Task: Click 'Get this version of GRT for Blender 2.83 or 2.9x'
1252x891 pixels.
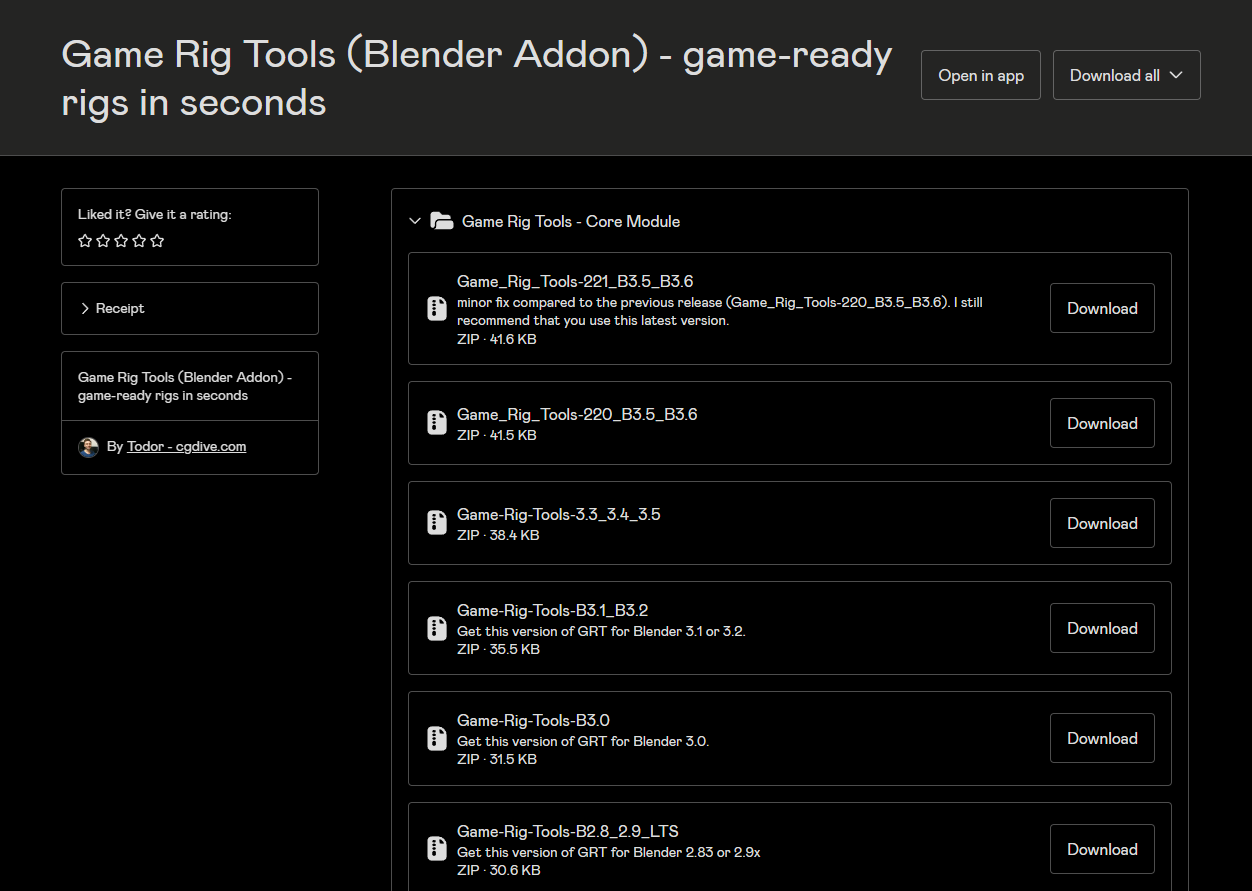Action: pos(609,852)
